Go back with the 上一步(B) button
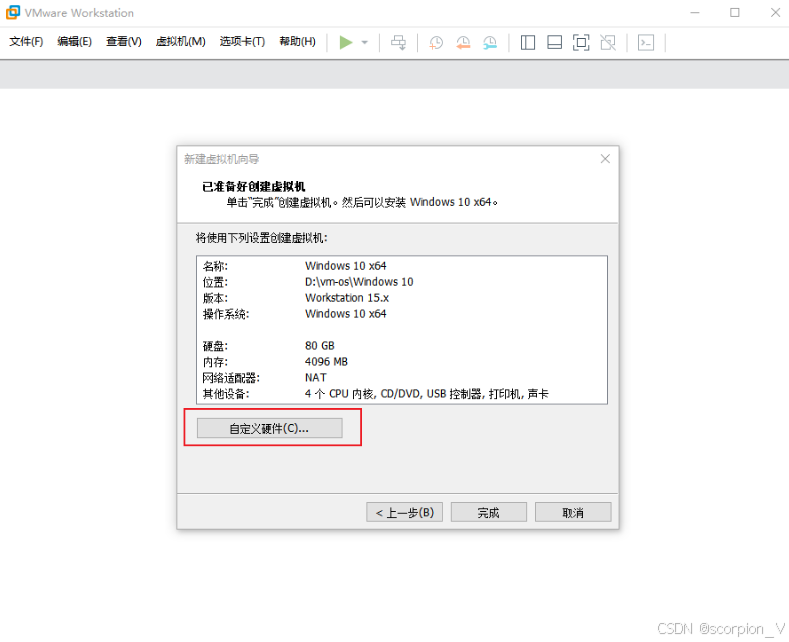 point(404,512)
